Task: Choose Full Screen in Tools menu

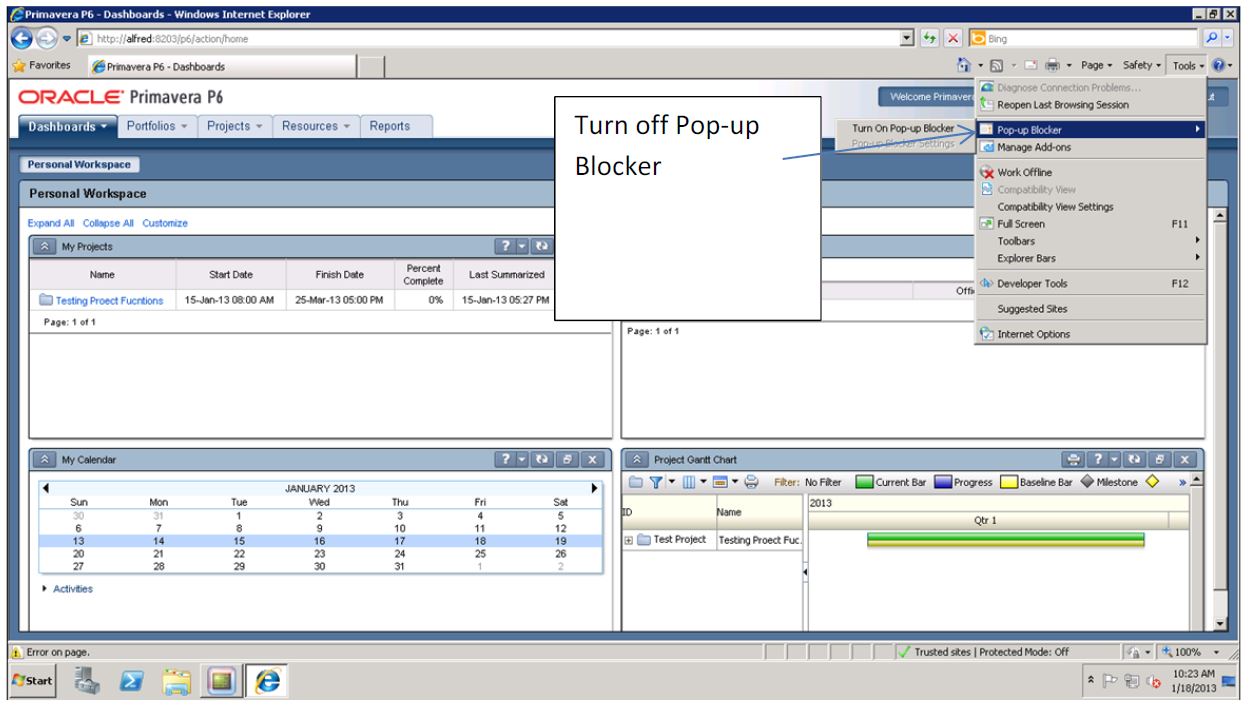Action: click(1091, 224)
